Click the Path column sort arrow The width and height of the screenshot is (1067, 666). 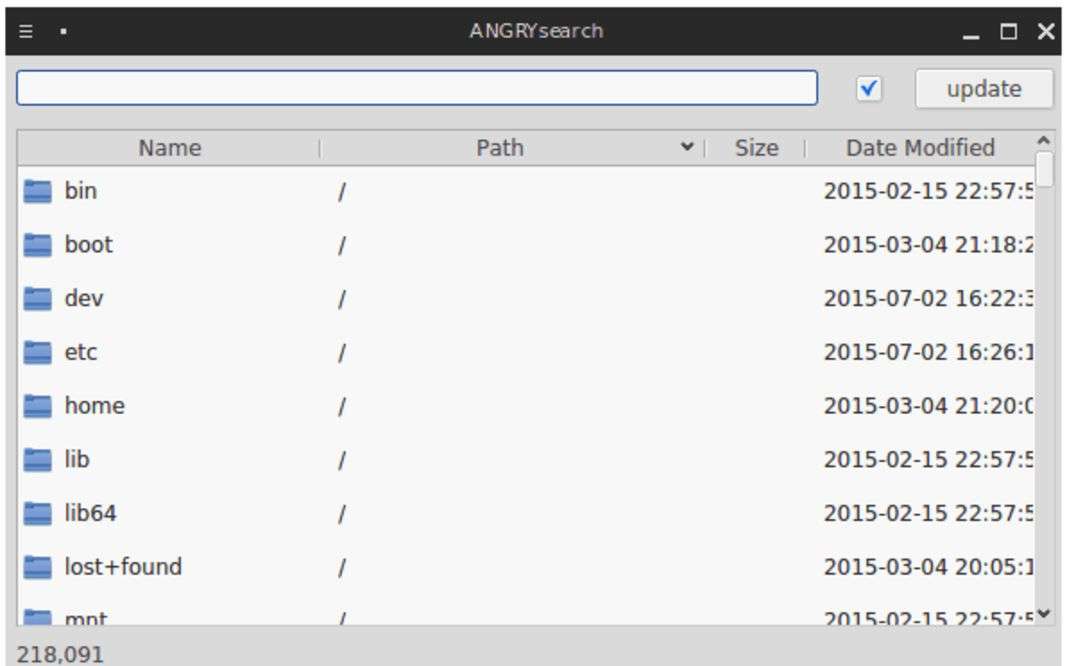tap(687, 148)
